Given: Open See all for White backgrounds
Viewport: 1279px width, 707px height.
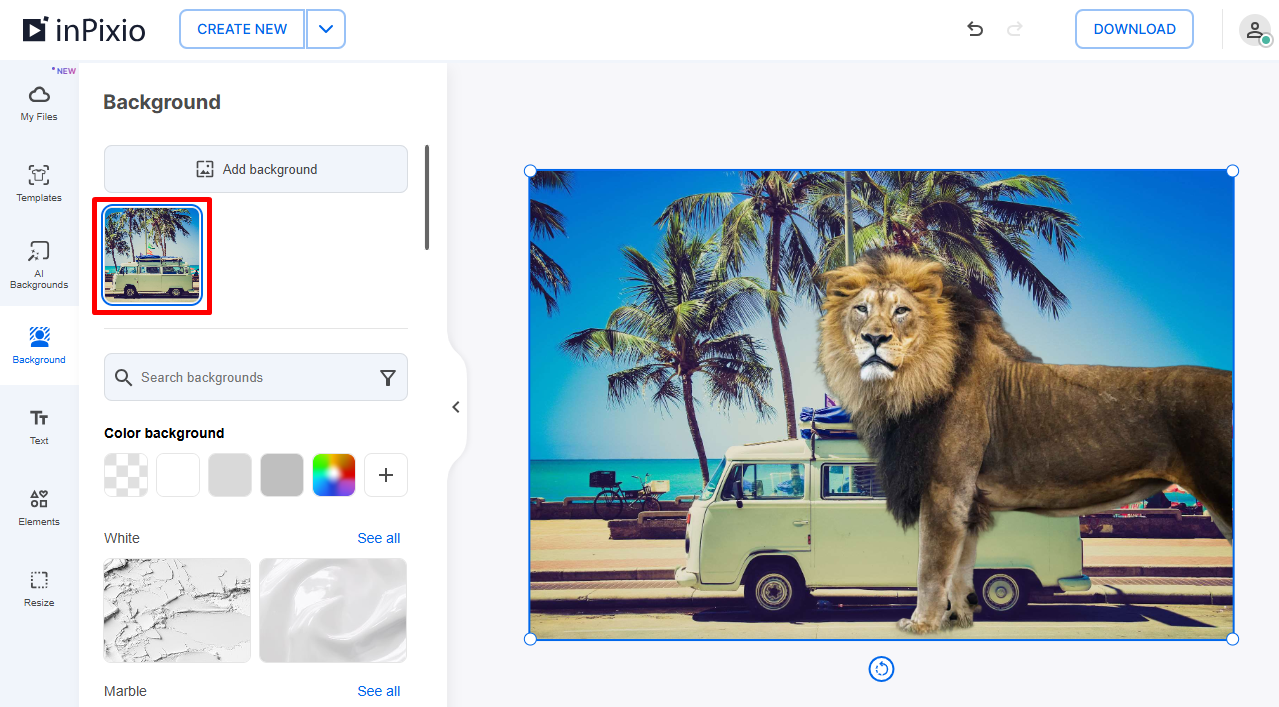Looking at the screenshot, I should [x=378, y=538].
